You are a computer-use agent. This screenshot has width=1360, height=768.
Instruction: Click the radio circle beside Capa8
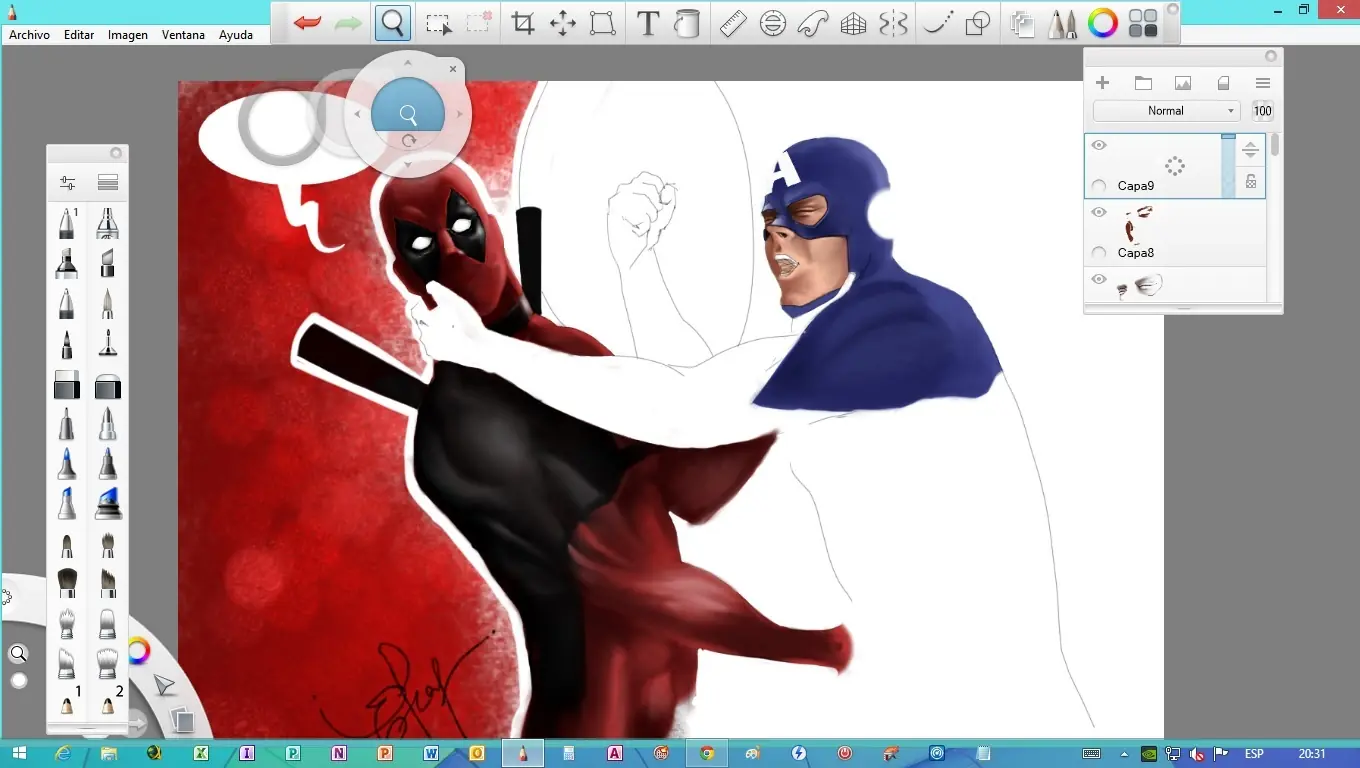1099,253
